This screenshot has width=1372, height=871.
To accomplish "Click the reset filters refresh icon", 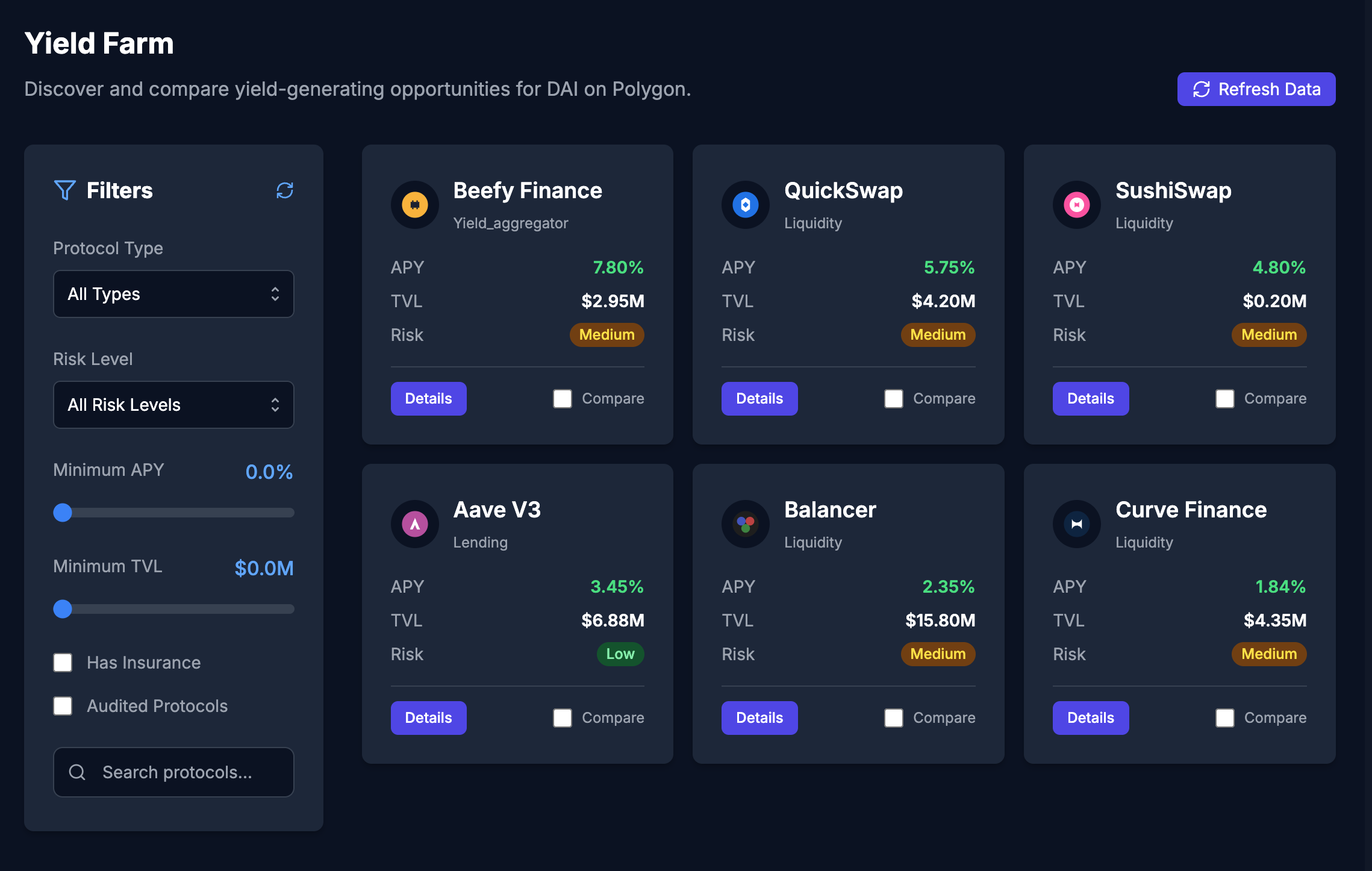I will (x=284, y=190).
